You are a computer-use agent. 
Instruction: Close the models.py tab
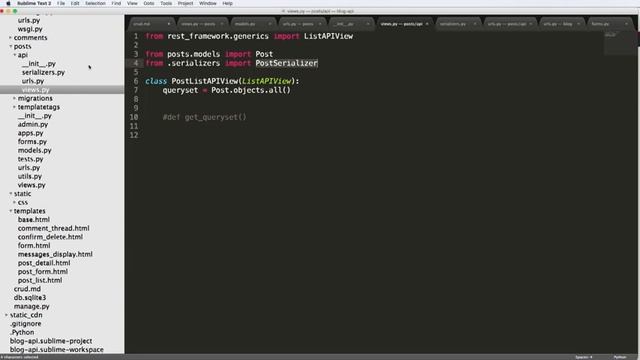tap(270, 24)
